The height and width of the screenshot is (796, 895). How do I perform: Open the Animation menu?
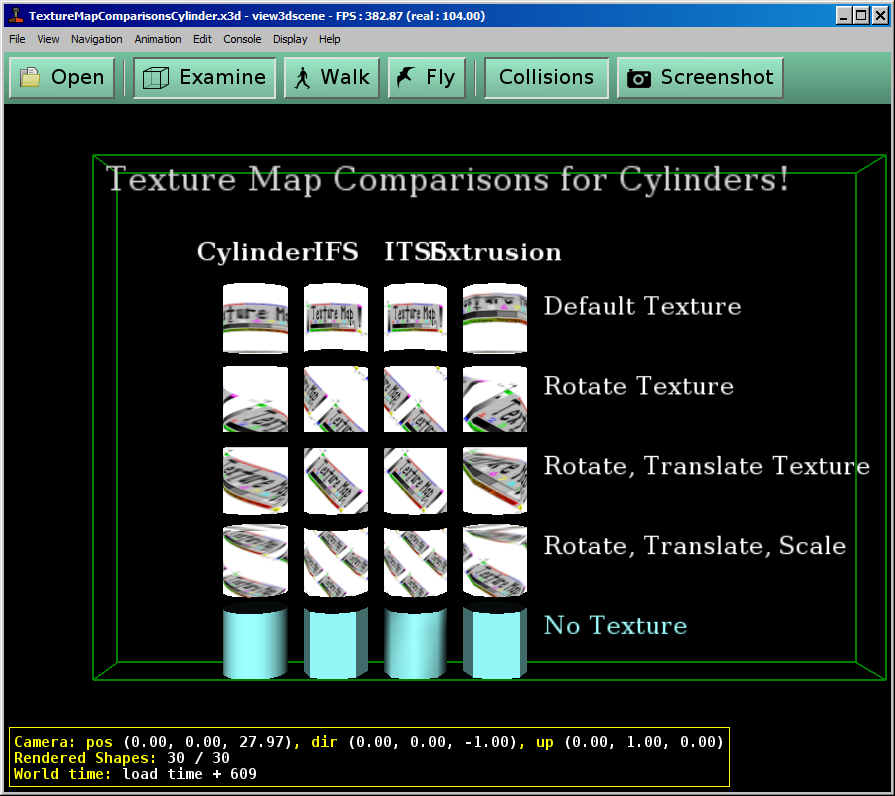(158, 39)
